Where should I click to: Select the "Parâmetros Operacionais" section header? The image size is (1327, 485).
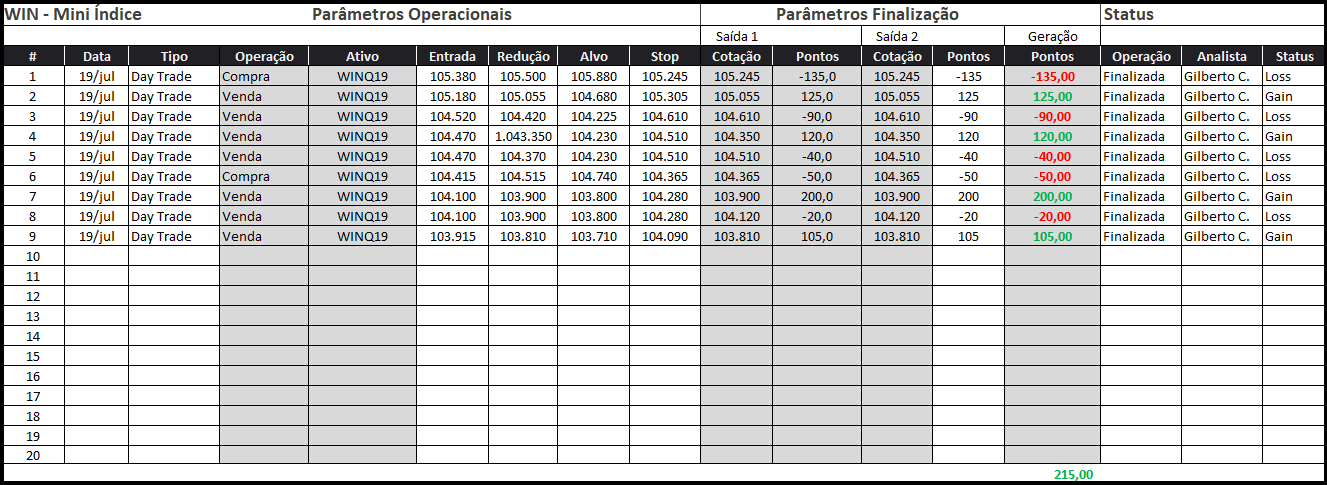(411, 15)
